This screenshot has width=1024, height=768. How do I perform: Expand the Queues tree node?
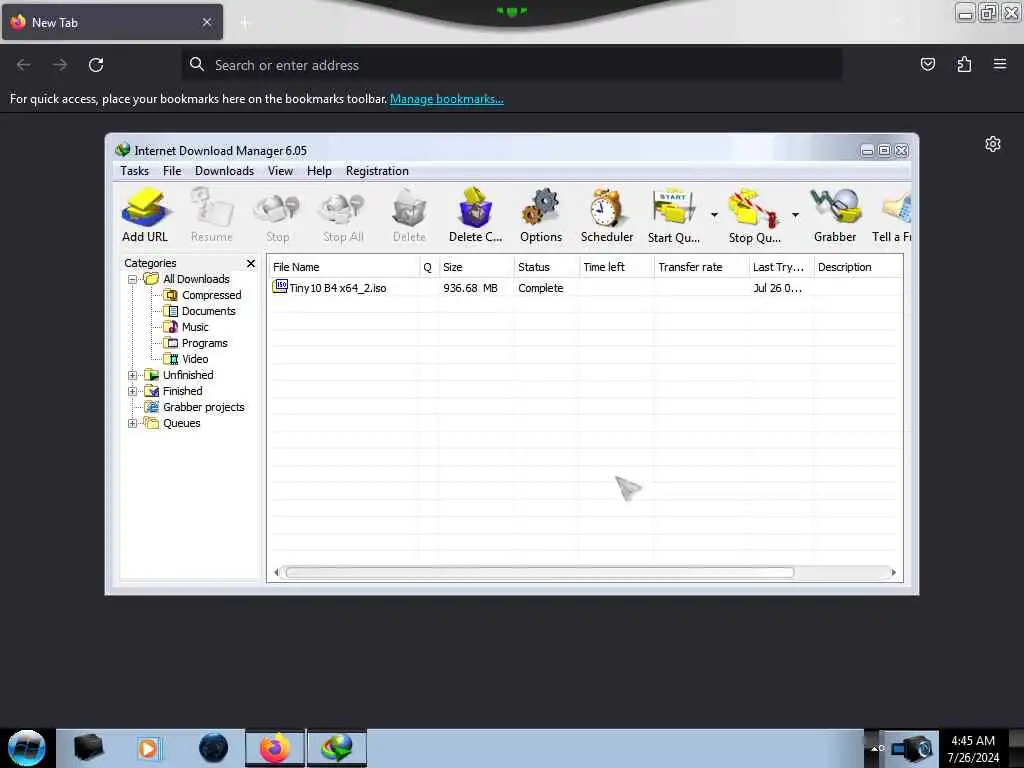pyautogui.click(x=133, y=423)
